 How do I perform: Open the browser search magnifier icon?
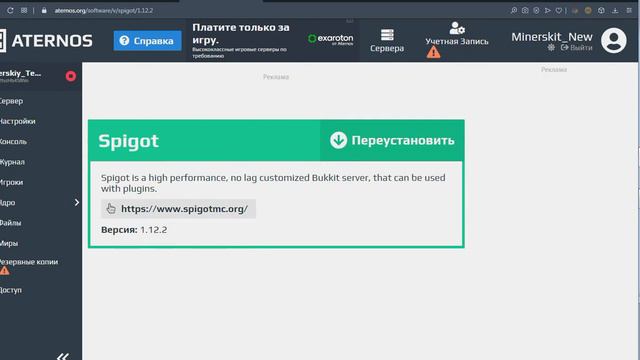click(x=514, y=11)
